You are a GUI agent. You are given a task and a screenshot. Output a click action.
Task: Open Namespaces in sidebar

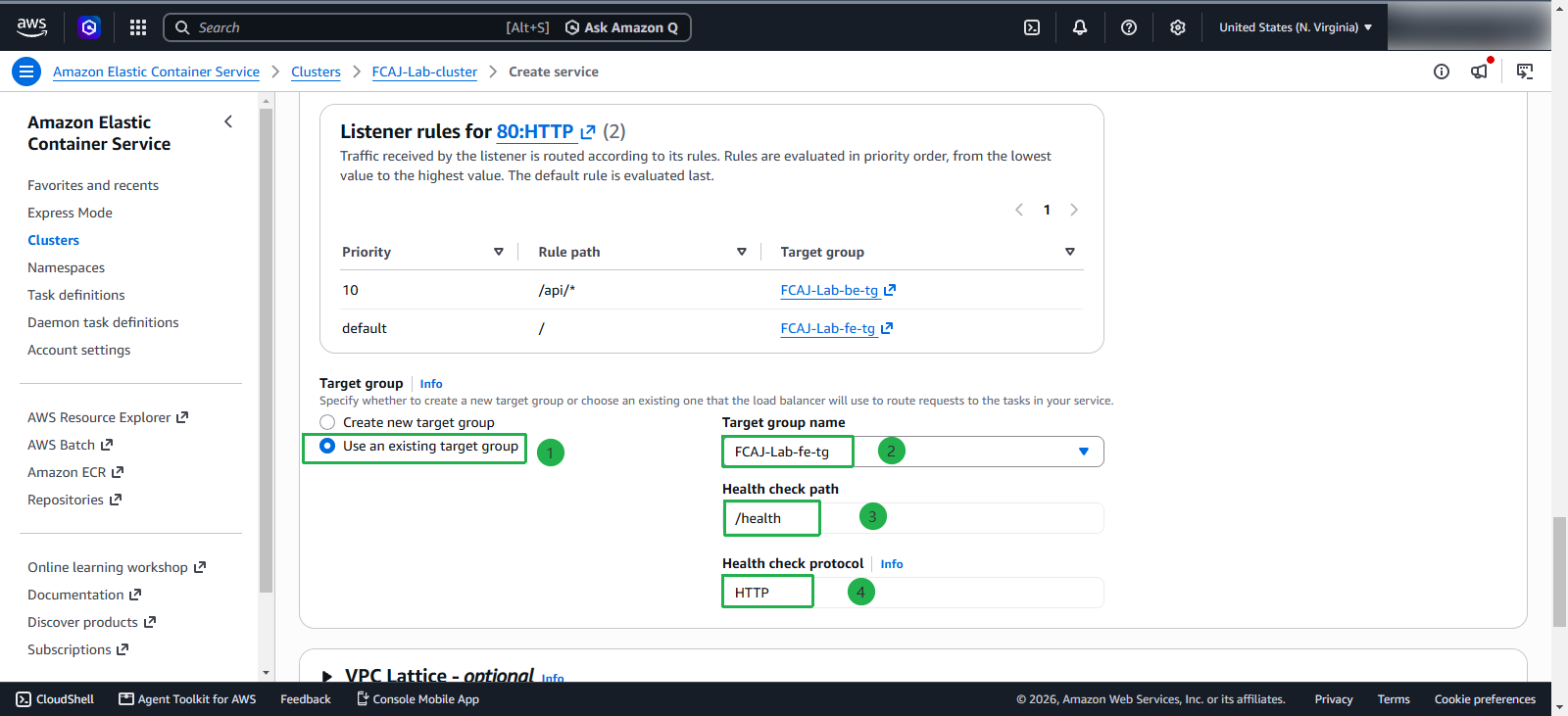click(66, 267)
